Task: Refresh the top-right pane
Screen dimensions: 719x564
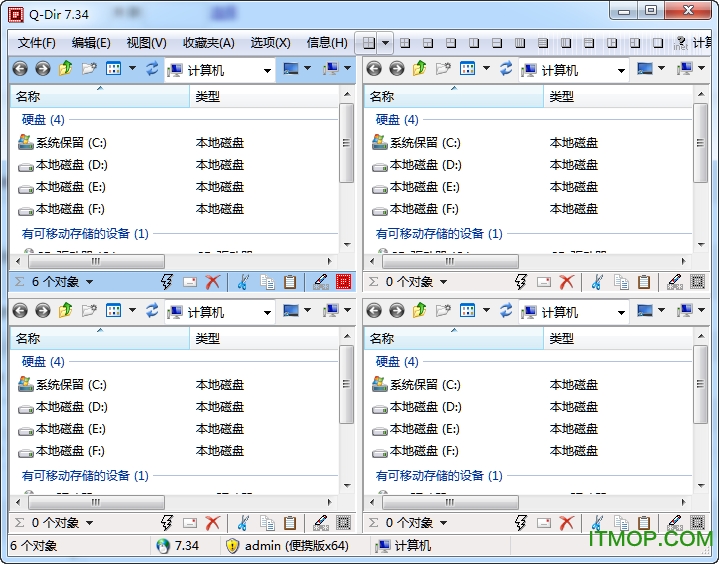Action: click(x=506, y=69)
